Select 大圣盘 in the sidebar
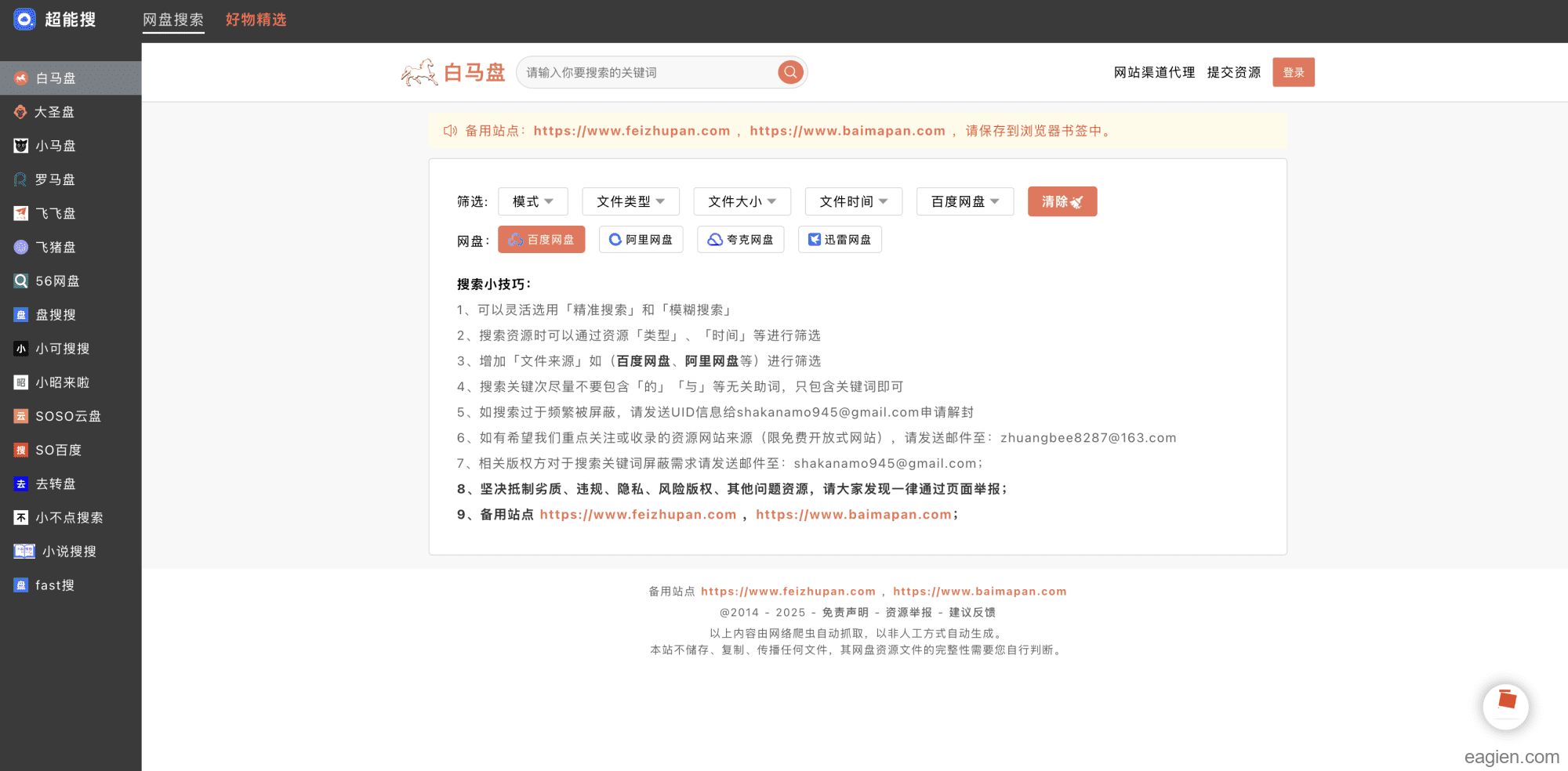The height and width of the screenshot is (771, 1568). (x=54, y=112)
